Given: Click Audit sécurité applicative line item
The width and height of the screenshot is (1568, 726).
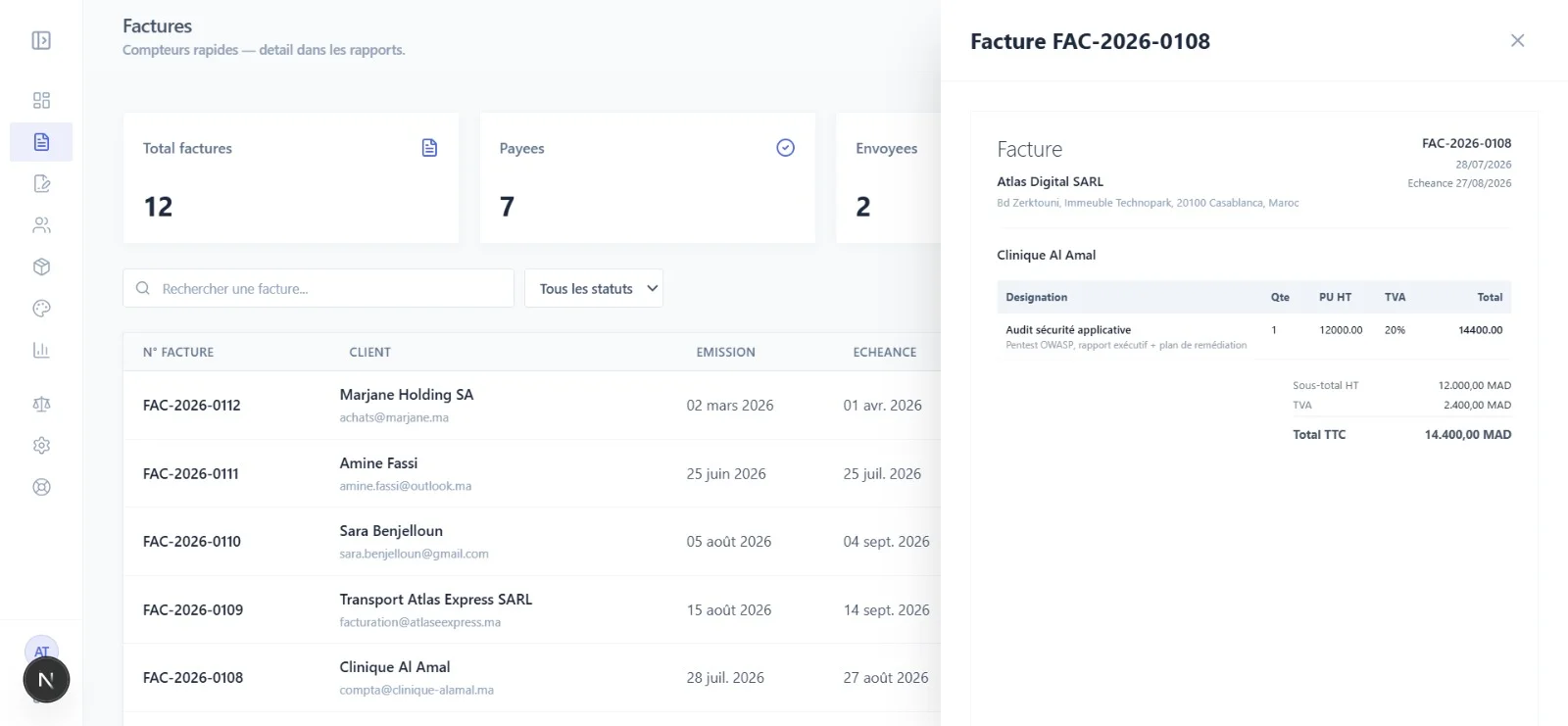Looking at the screenshot, I should 1068,330.
